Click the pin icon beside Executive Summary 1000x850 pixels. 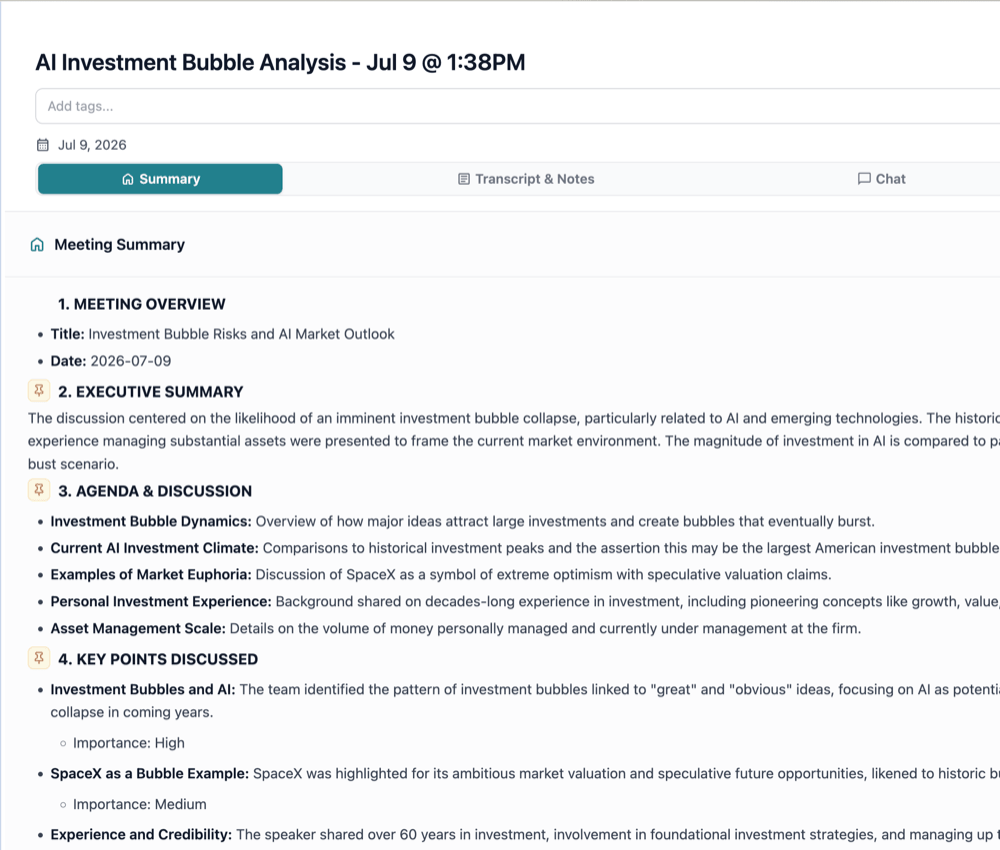point(39,390)
